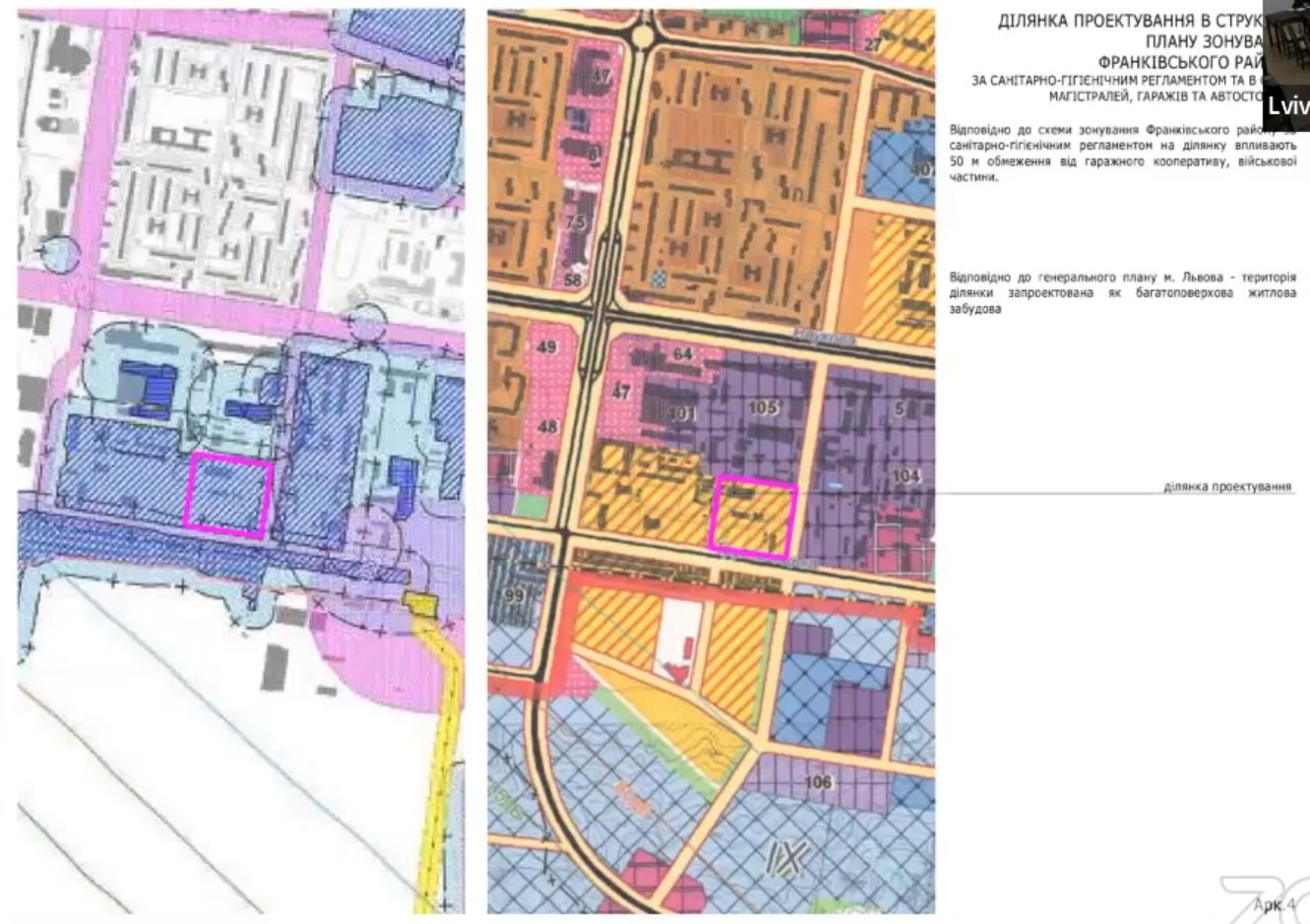The height and width of the screenshot is (924, 1310).
Task: Click zone label 58 near the intersection
Action: click(x=573, y=281)
